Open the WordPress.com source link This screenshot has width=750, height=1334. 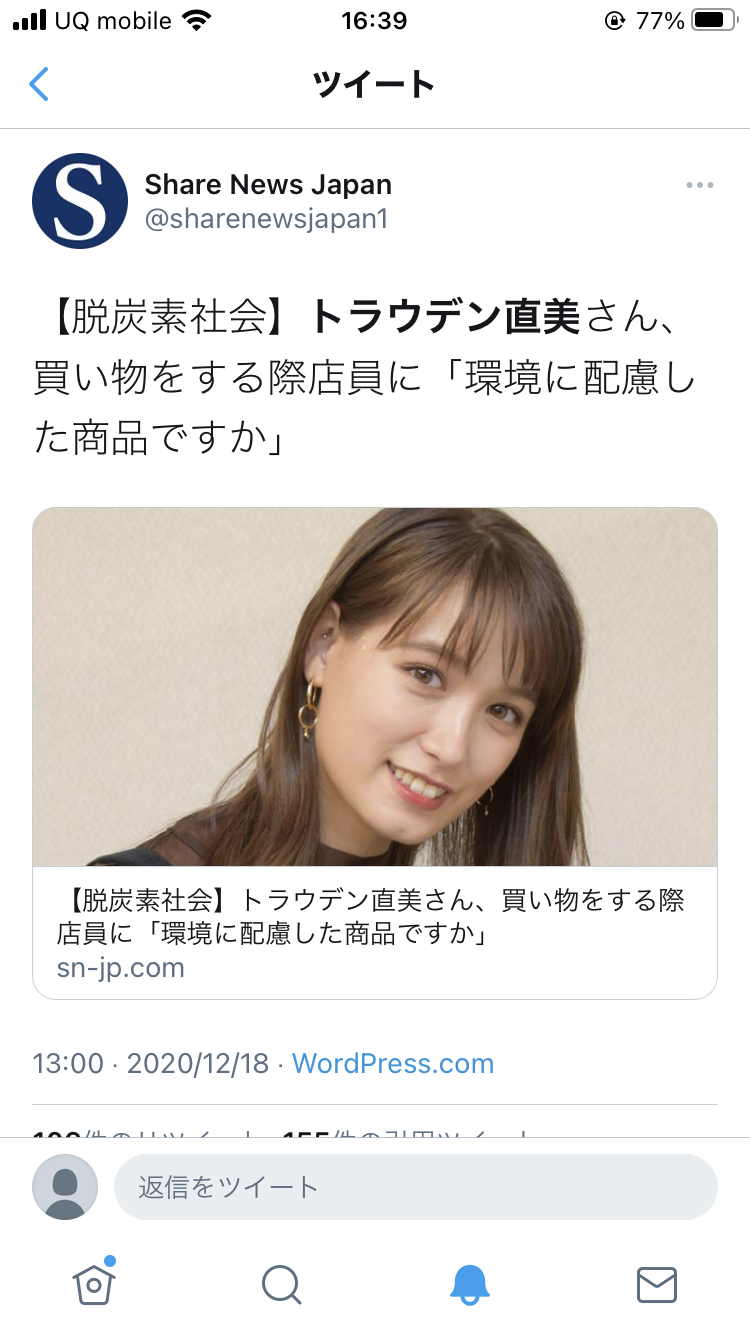[x=393, y=1063]
